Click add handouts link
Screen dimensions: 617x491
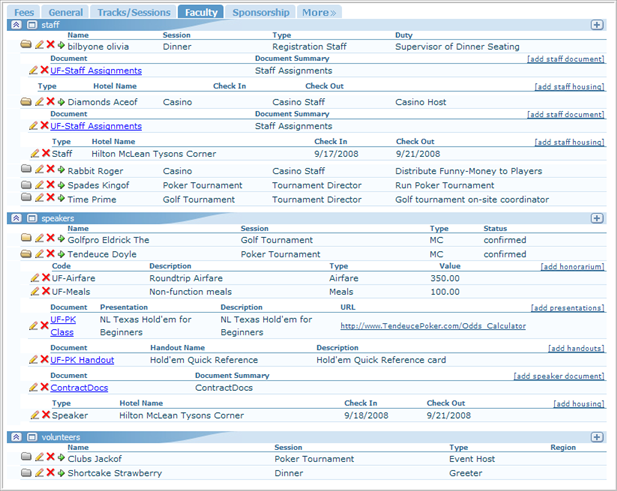576,348
